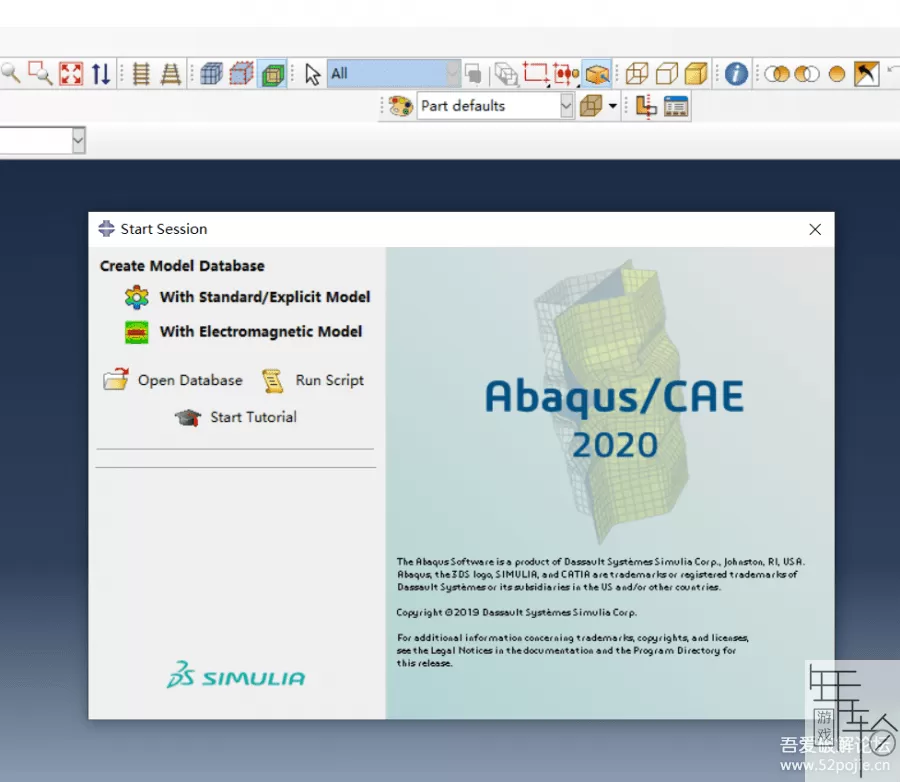Toggle the highlighted orange cube selection icon
900x782 pixels.
click(597, 74)
